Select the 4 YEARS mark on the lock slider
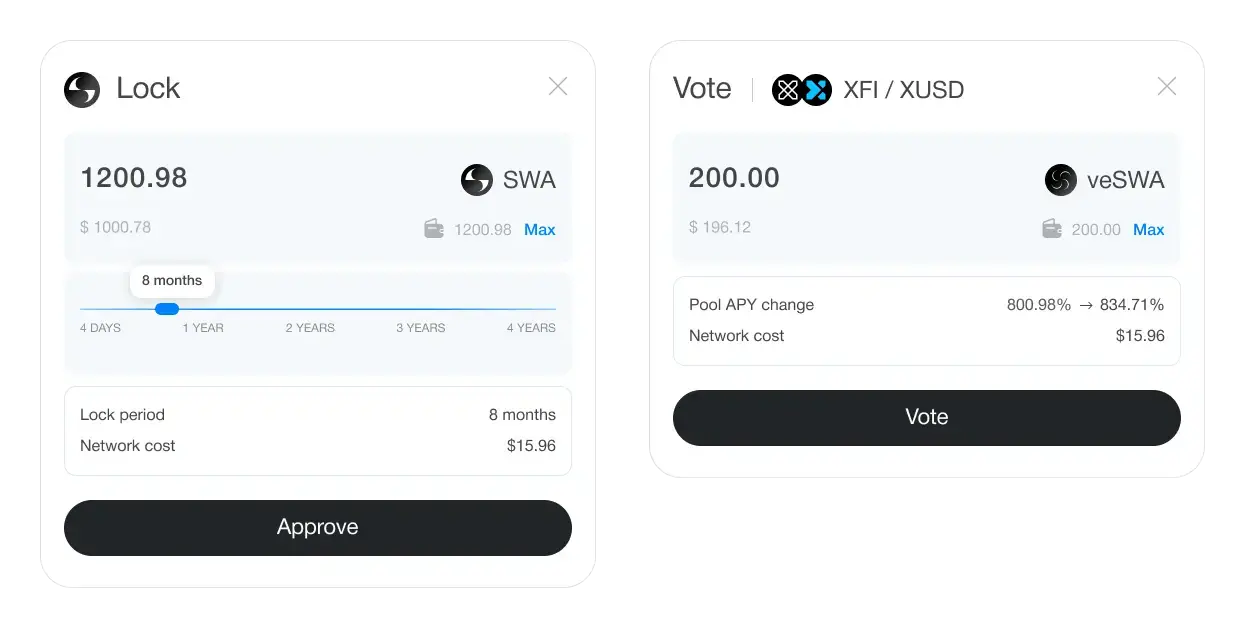 530,327
